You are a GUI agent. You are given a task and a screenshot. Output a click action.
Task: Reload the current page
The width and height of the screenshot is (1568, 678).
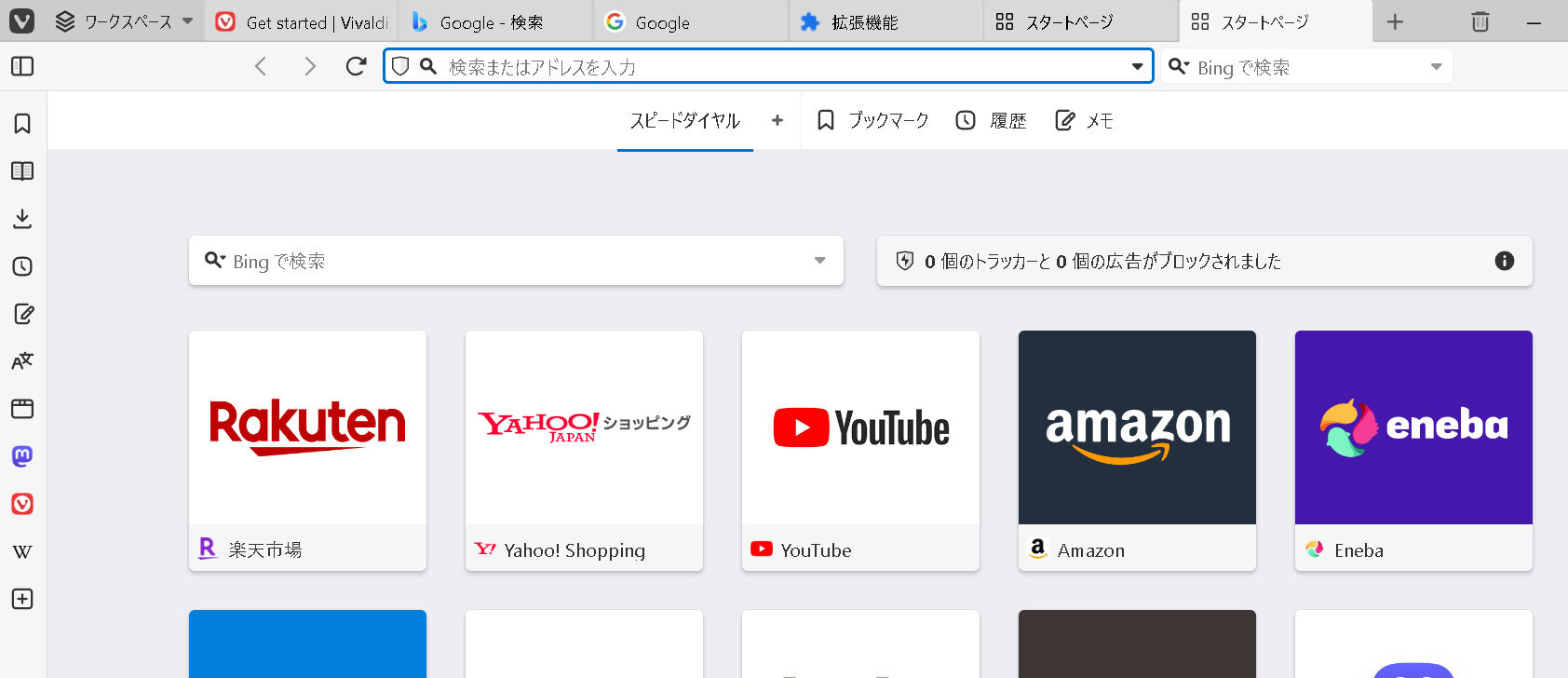pos(356,66)
